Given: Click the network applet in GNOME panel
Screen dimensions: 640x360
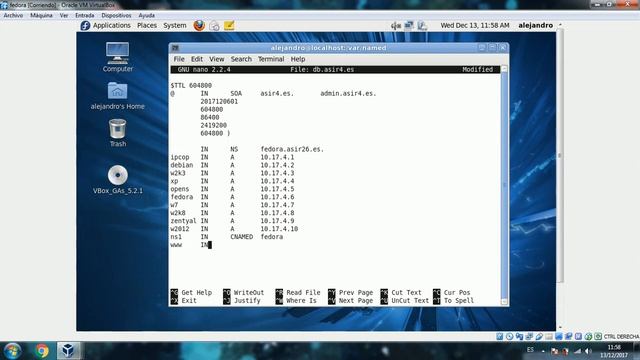Looking at the screenshot, I should click(x=409, y=26).
